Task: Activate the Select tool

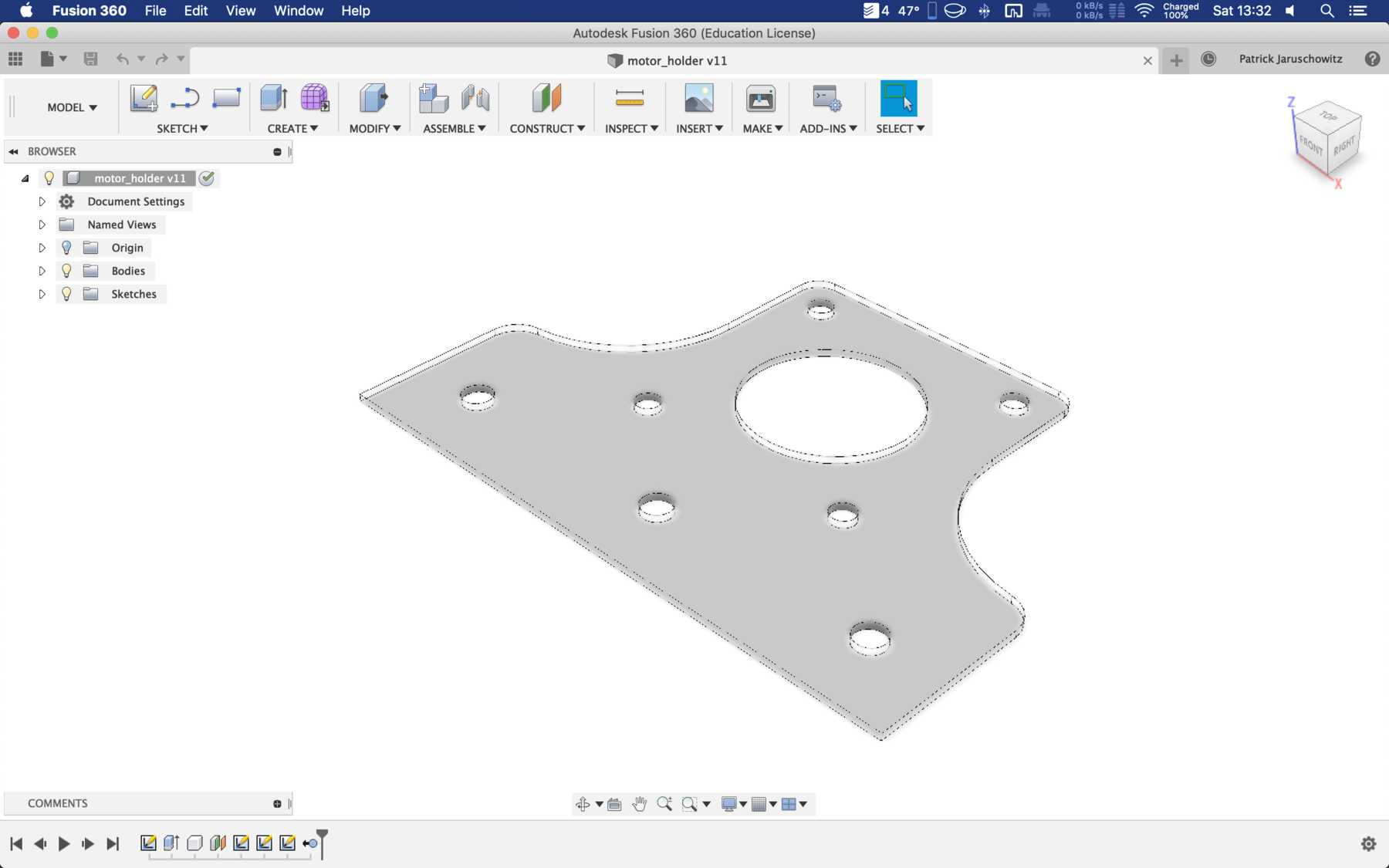Action: [899, 99]
